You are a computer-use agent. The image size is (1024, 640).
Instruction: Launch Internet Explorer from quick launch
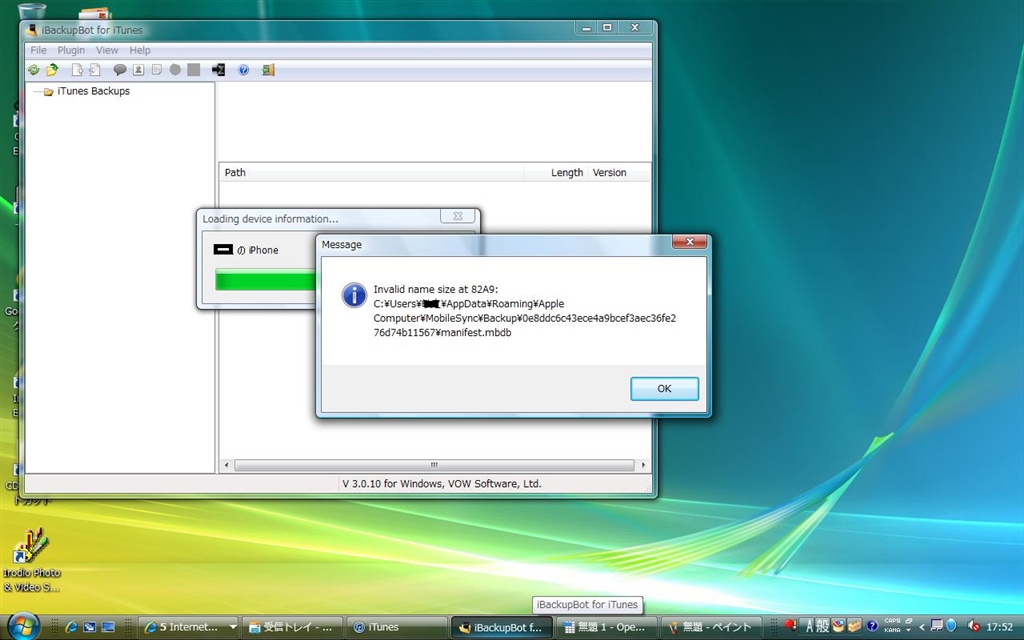72,627
